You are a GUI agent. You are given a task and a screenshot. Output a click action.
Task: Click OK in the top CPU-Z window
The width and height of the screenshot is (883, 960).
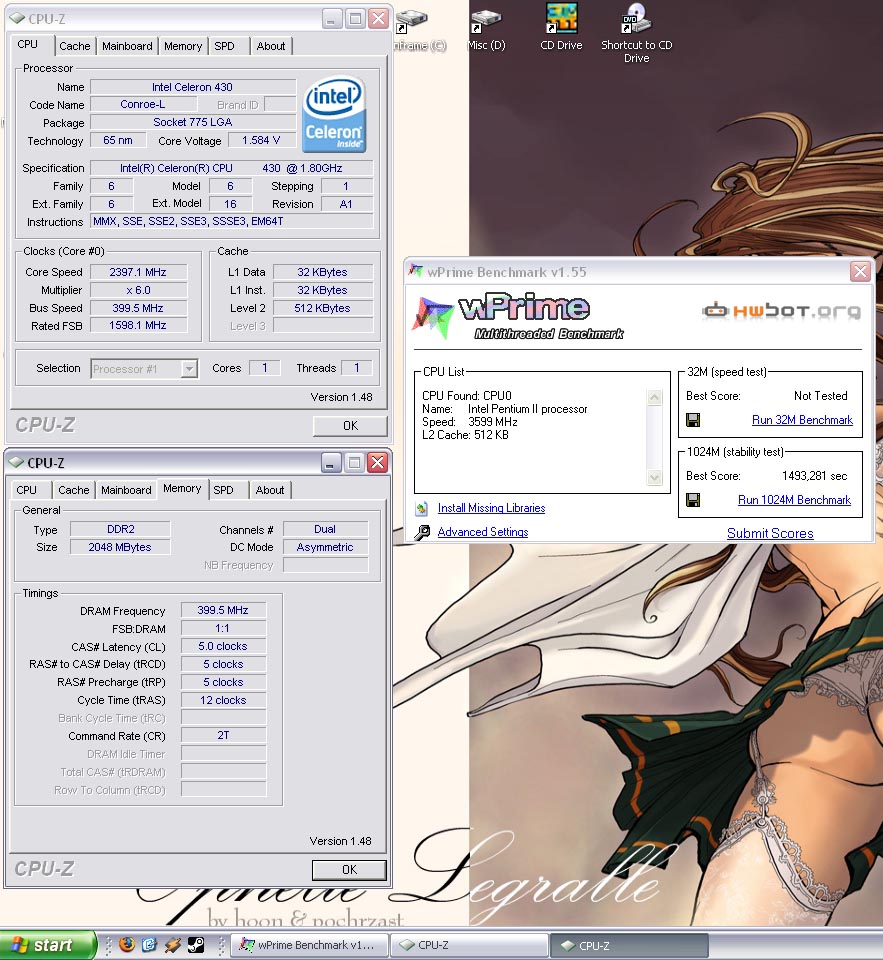(350, 426)
